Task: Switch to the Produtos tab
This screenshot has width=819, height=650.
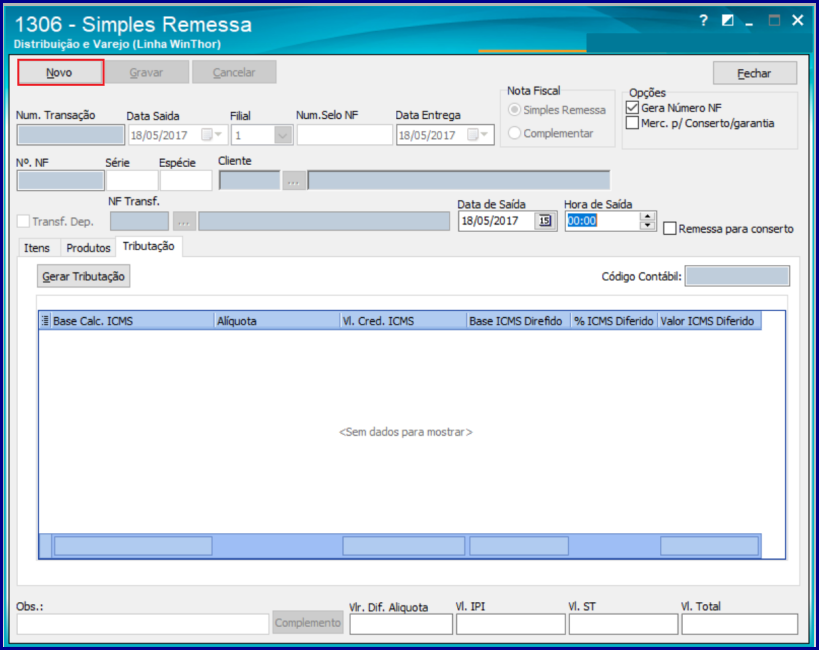Action: pos(88,248)
